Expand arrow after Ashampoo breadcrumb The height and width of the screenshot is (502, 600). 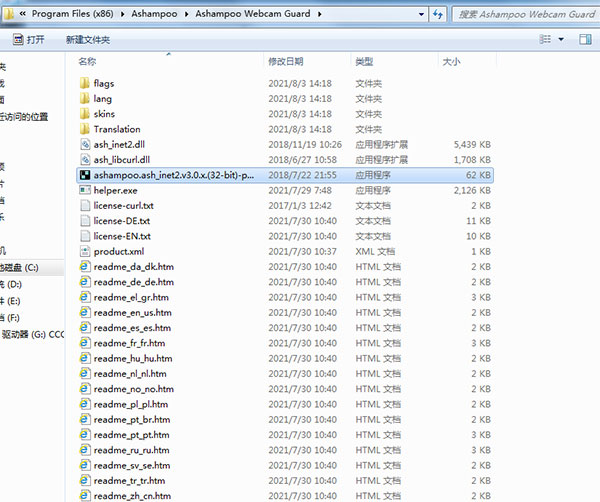[186, 14]
